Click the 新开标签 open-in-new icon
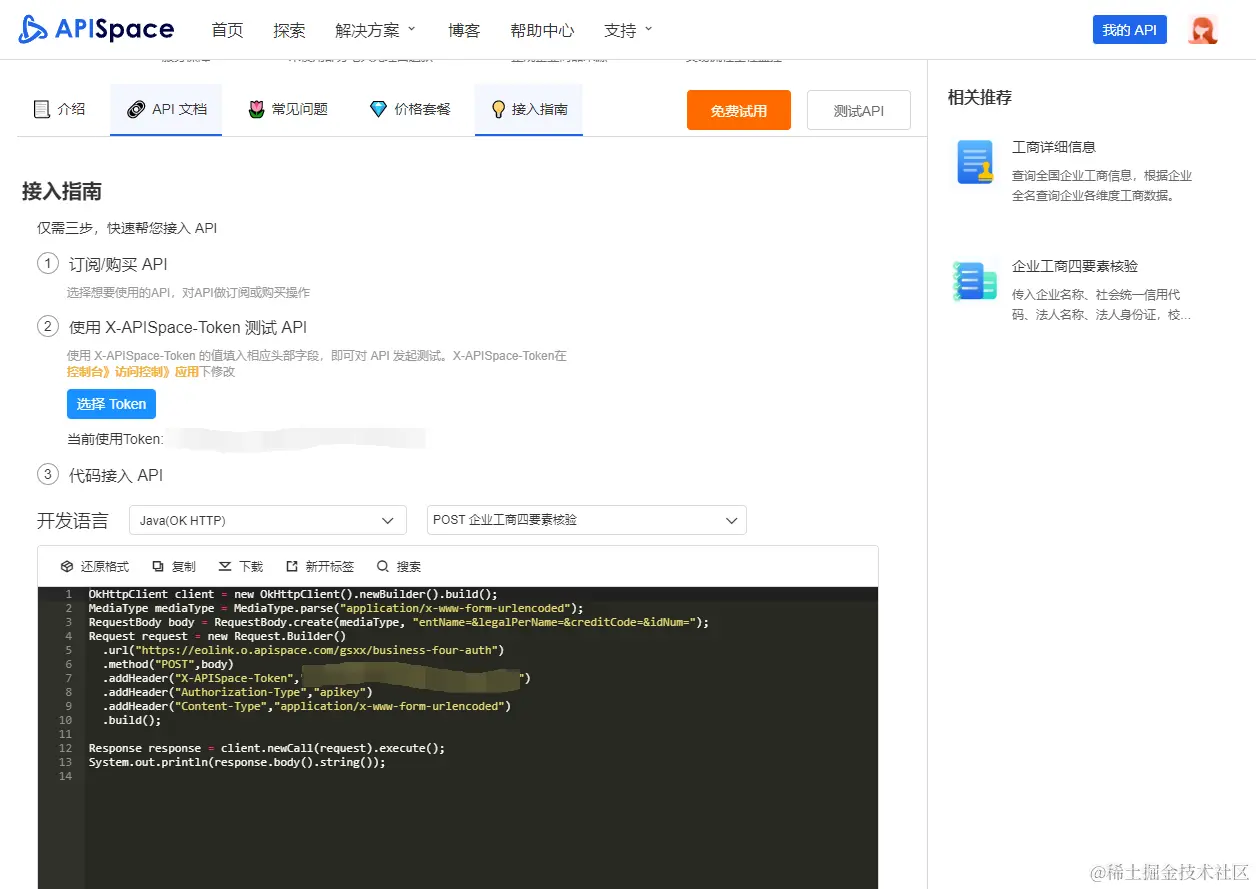 point(292,566)
